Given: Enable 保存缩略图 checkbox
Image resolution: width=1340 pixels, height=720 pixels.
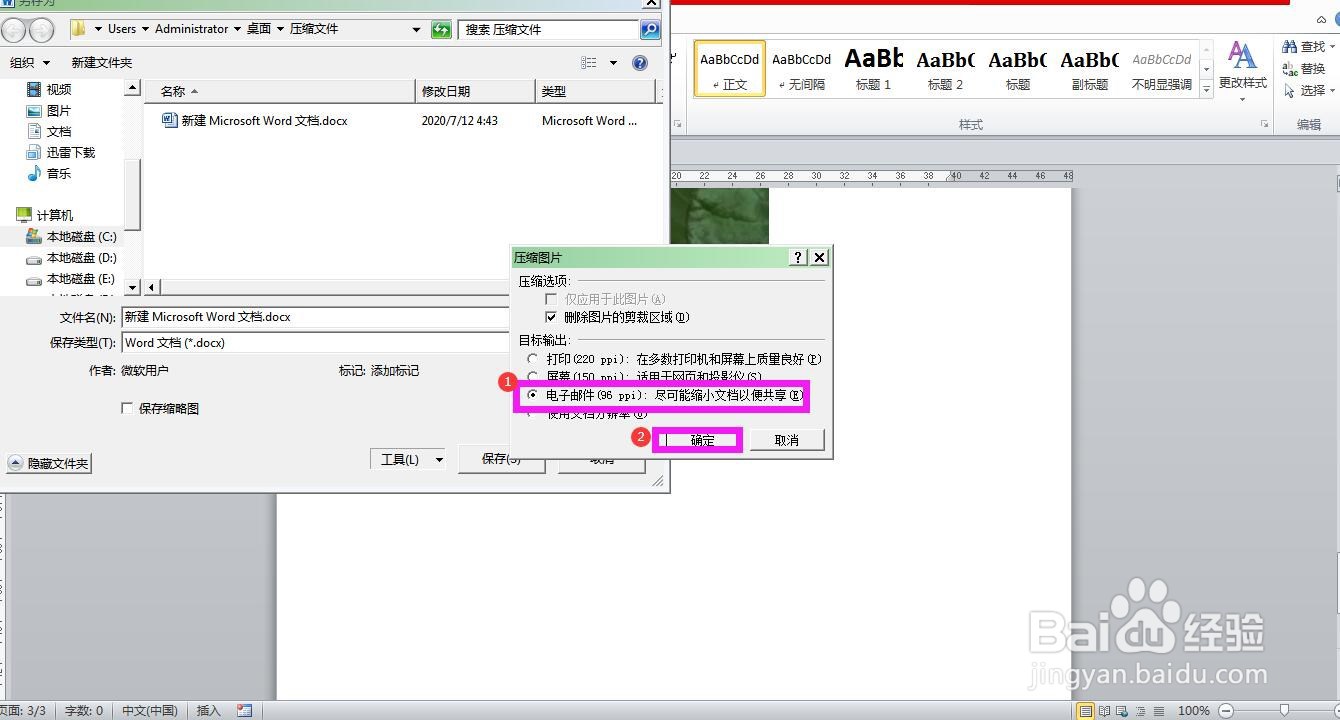Looking at the screenshot, I should coord(127,408).
